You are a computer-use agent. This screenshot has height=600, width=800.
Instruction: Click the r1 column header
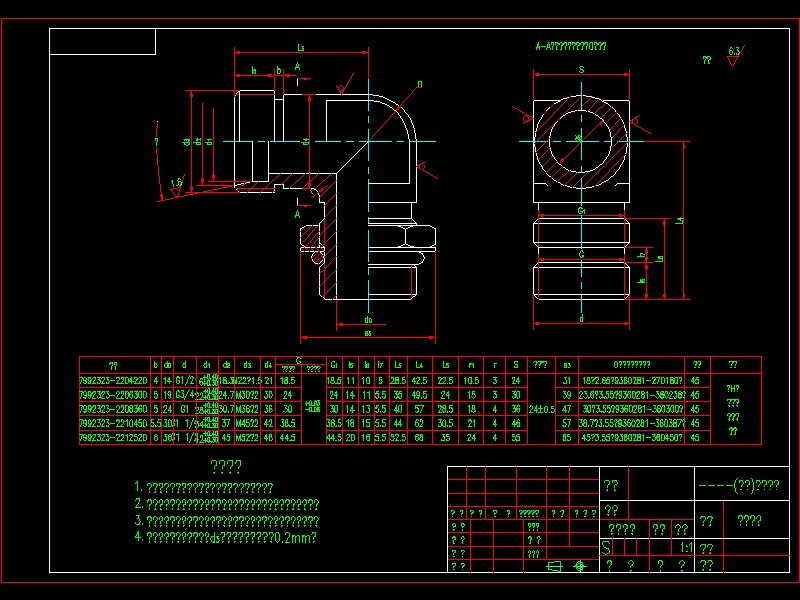click(x=471, y=365)
